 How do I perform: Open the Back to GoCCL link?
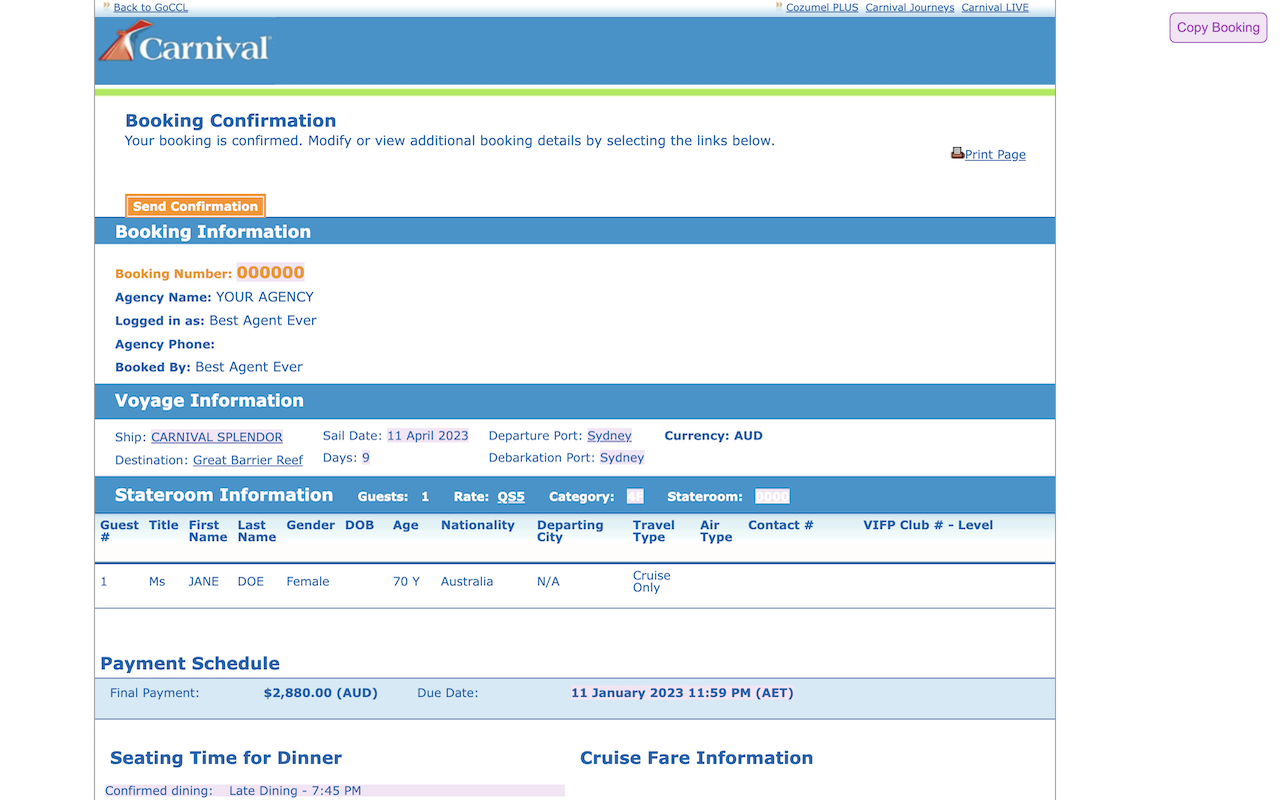(150, 7)
